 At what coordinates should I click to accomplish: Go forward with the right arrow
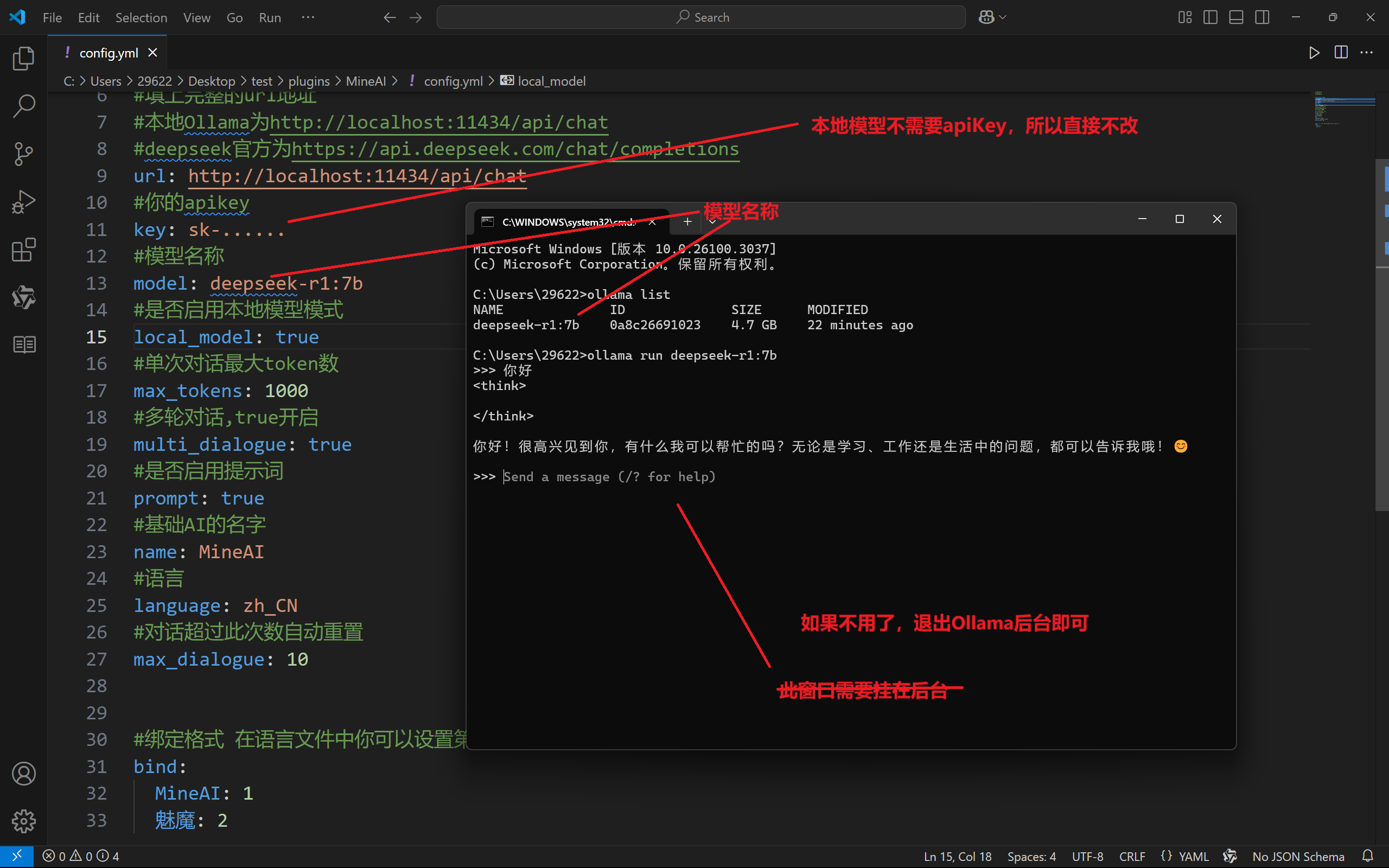click(416, 18)
